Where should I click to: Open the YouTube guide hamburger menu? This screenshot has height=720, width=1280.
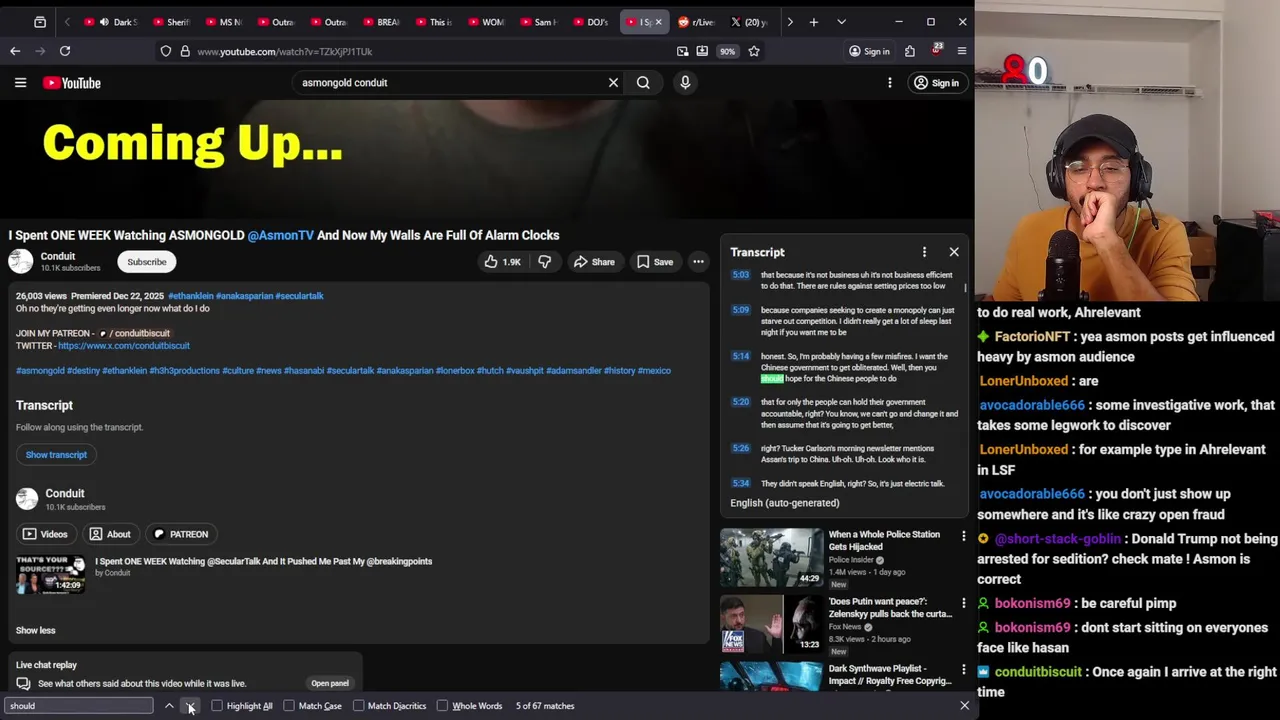(x=20, y=83)
